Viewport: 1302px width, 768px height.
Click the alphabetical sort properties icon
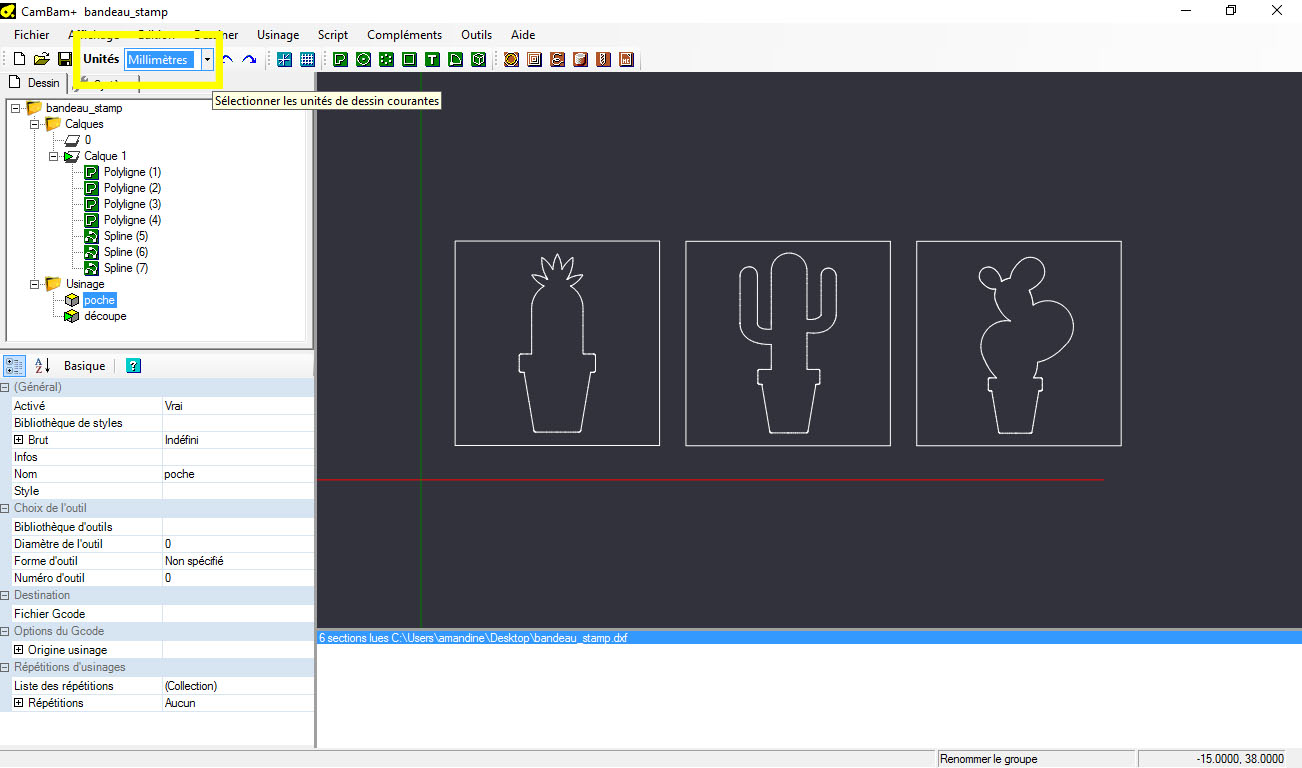[42, 366]
